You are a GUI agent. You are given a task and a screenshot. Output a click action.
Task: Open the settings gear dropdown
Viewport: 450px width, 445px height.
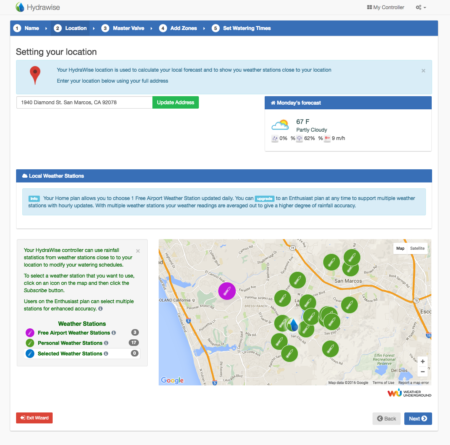click(421, 7)
